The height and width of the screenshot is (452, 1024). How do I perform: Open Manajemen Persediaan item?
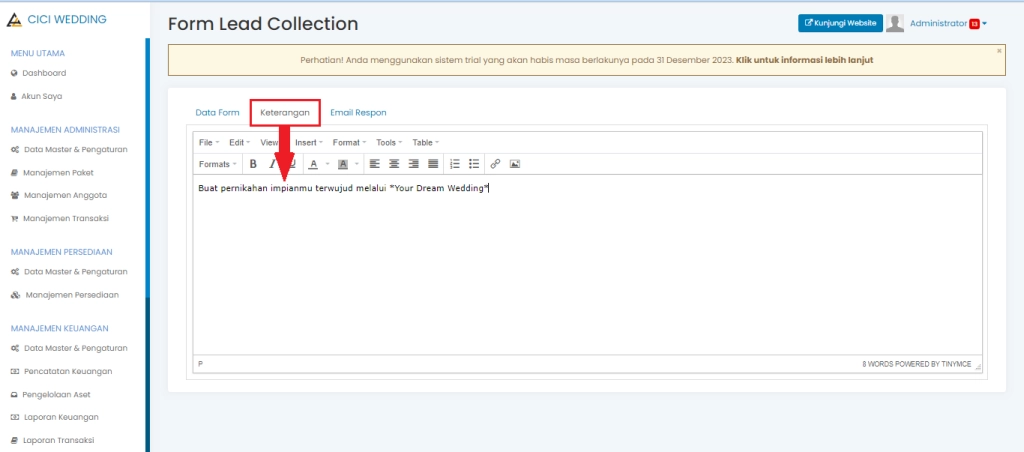(72, 295)
